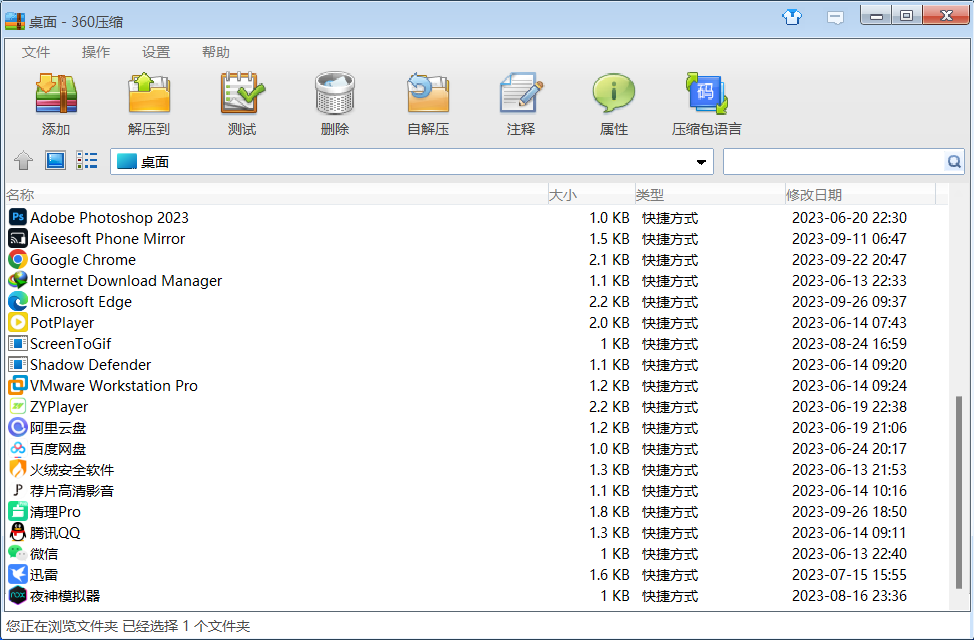Image resolution: width=974 pixels, height=640 pixels.
Task: Click the date 2023-07-15 15:55
Action: (849, 575)
